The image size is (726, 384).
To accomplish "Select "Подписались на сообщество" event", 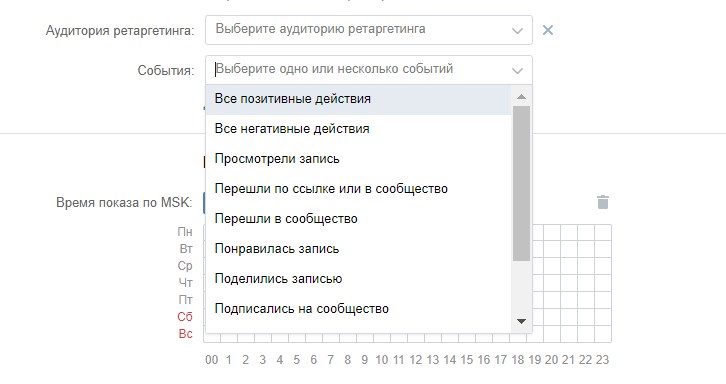I will (358, 309).
